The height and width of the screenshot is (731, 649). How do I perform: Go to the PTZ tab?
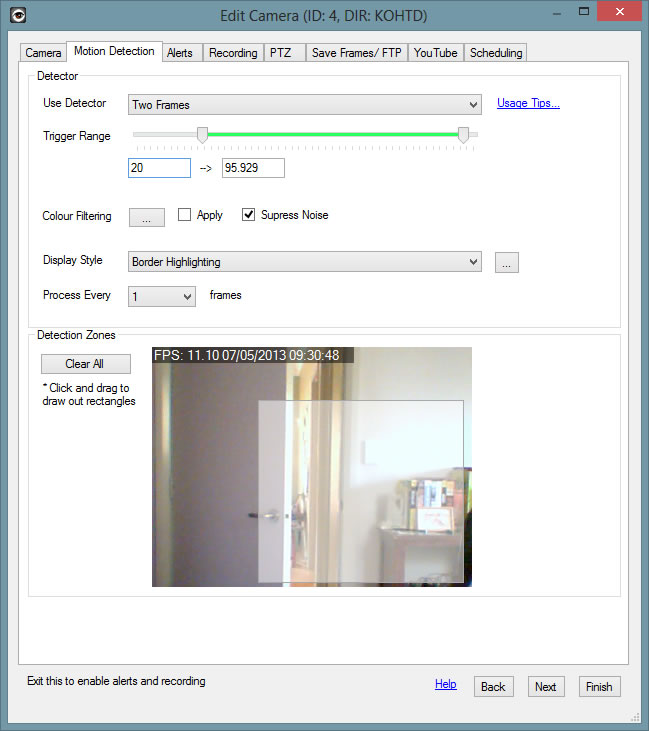pyautogui.click(x=280, y=53)
